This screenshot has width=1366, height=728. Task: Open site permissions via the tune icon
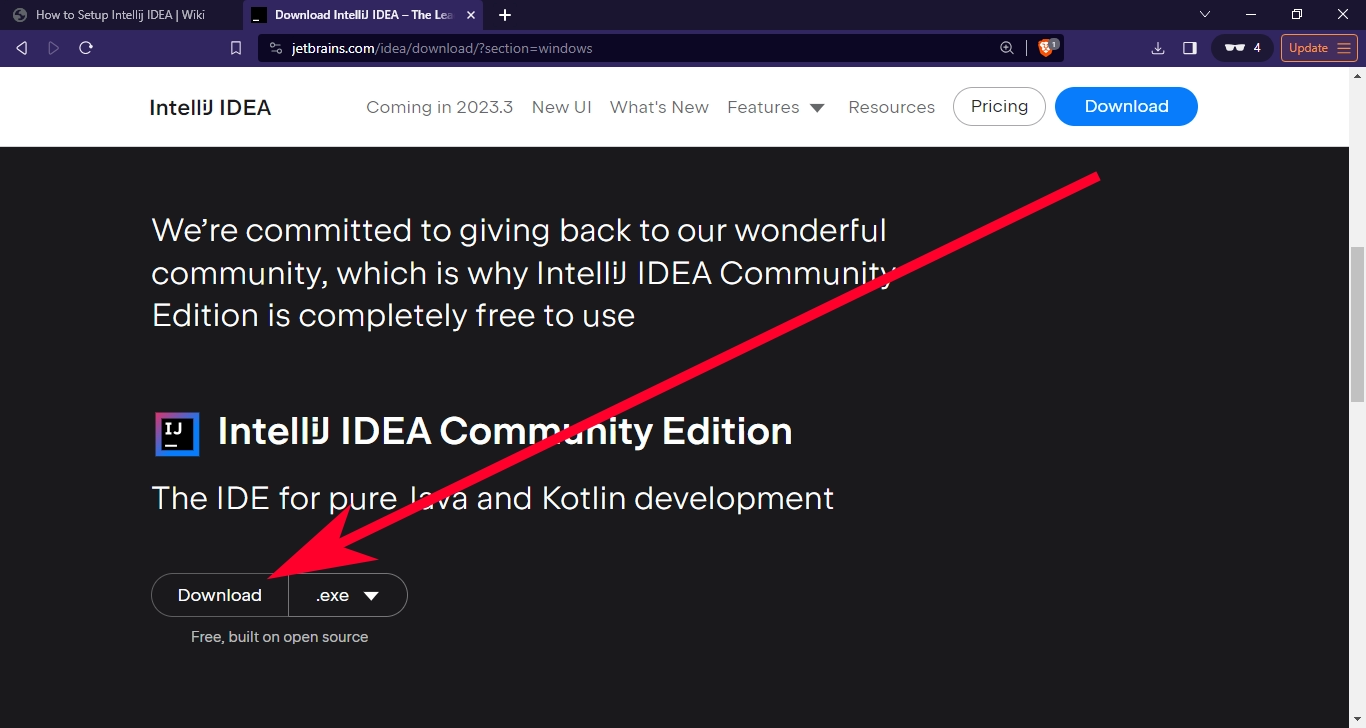[x=274, y=47]
